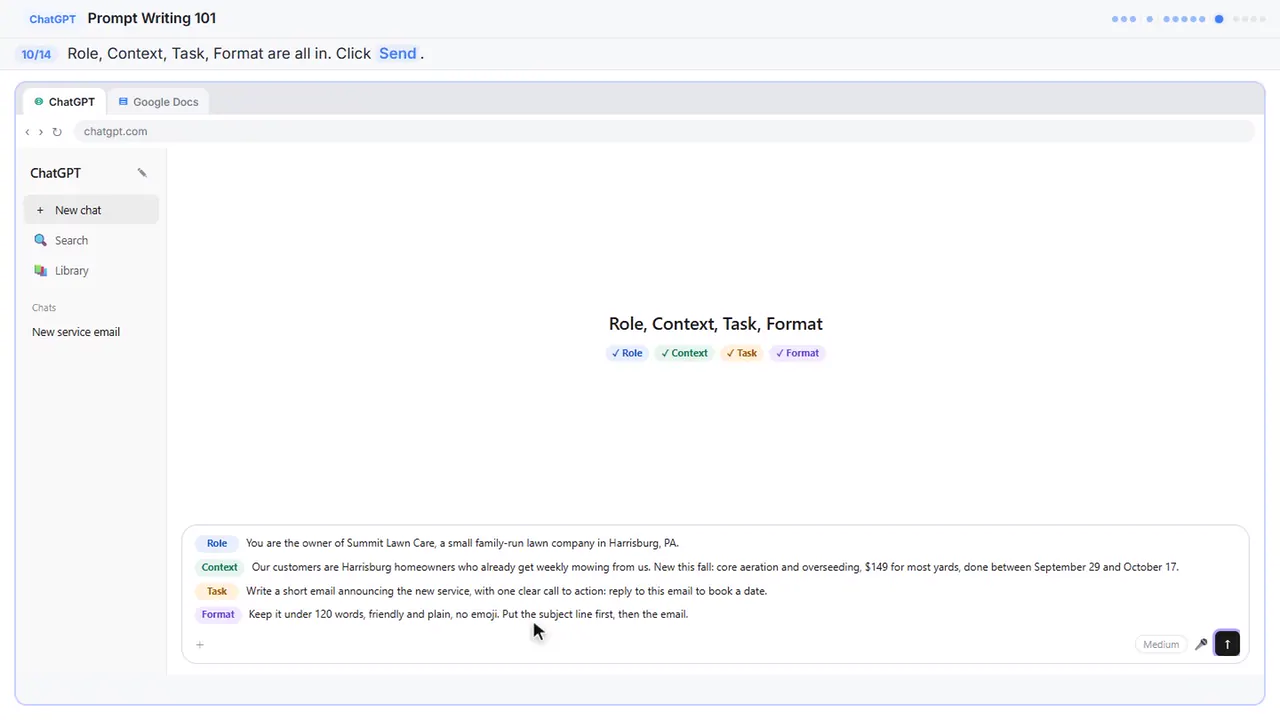Click the microphone icon in the composer
This screenshot has height=720, width=1280.
(x=1201, y=644)
